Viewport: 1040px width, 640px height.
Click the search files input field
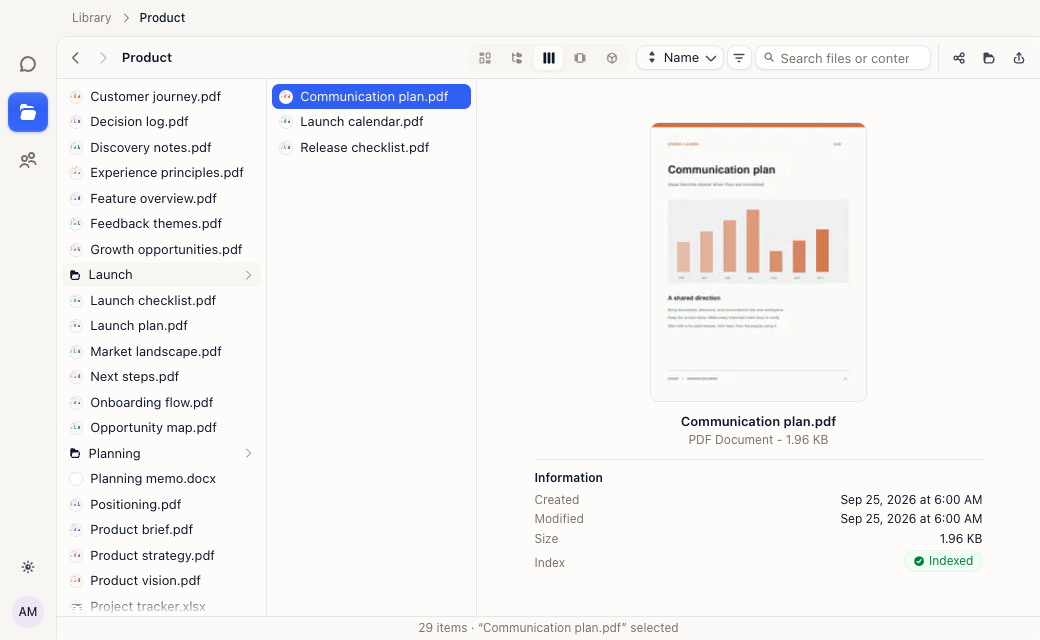click(843, 58)
